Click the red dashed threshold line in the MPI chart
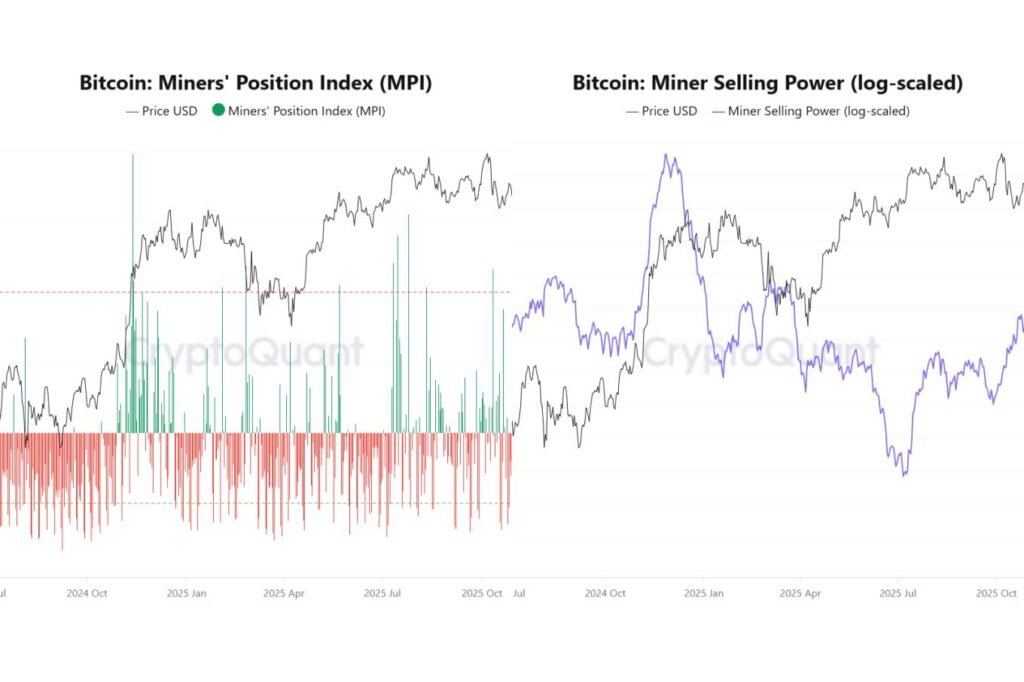The image size is (1024, 682). pos(300,292)
